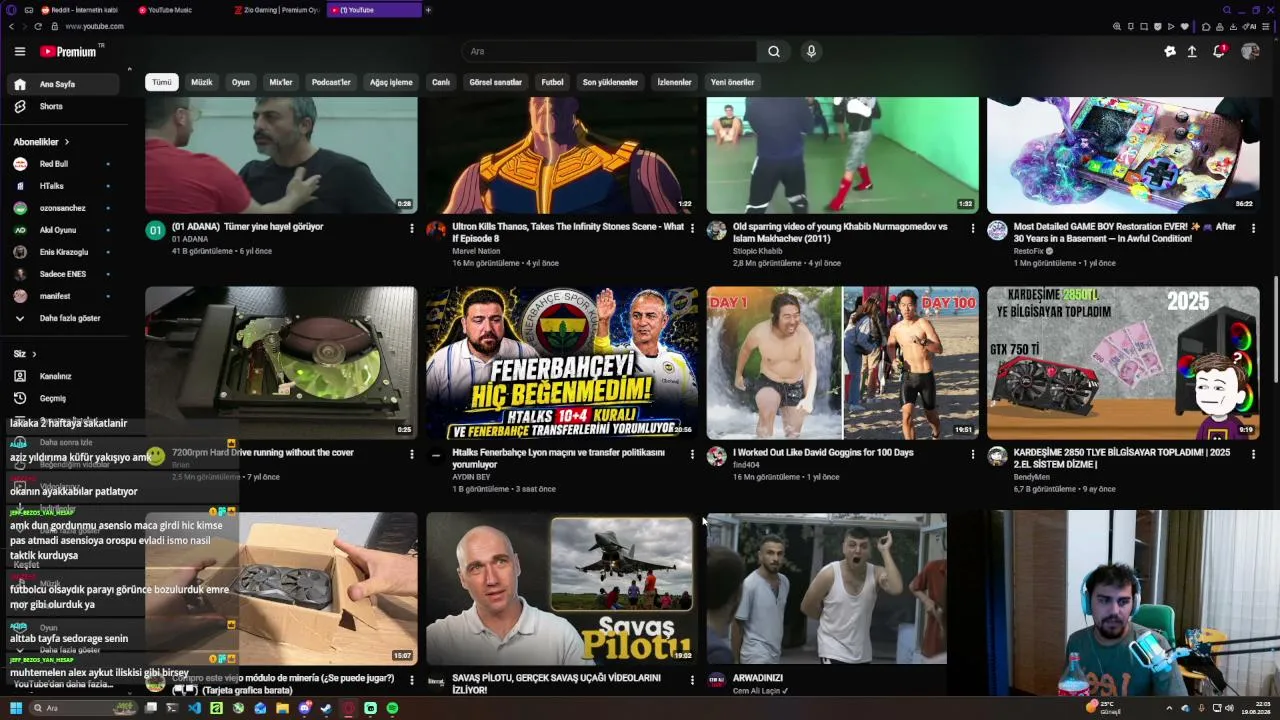Open the YouTube notifications bell
The image size is (1280, 720).
(x=1219, y=51)
